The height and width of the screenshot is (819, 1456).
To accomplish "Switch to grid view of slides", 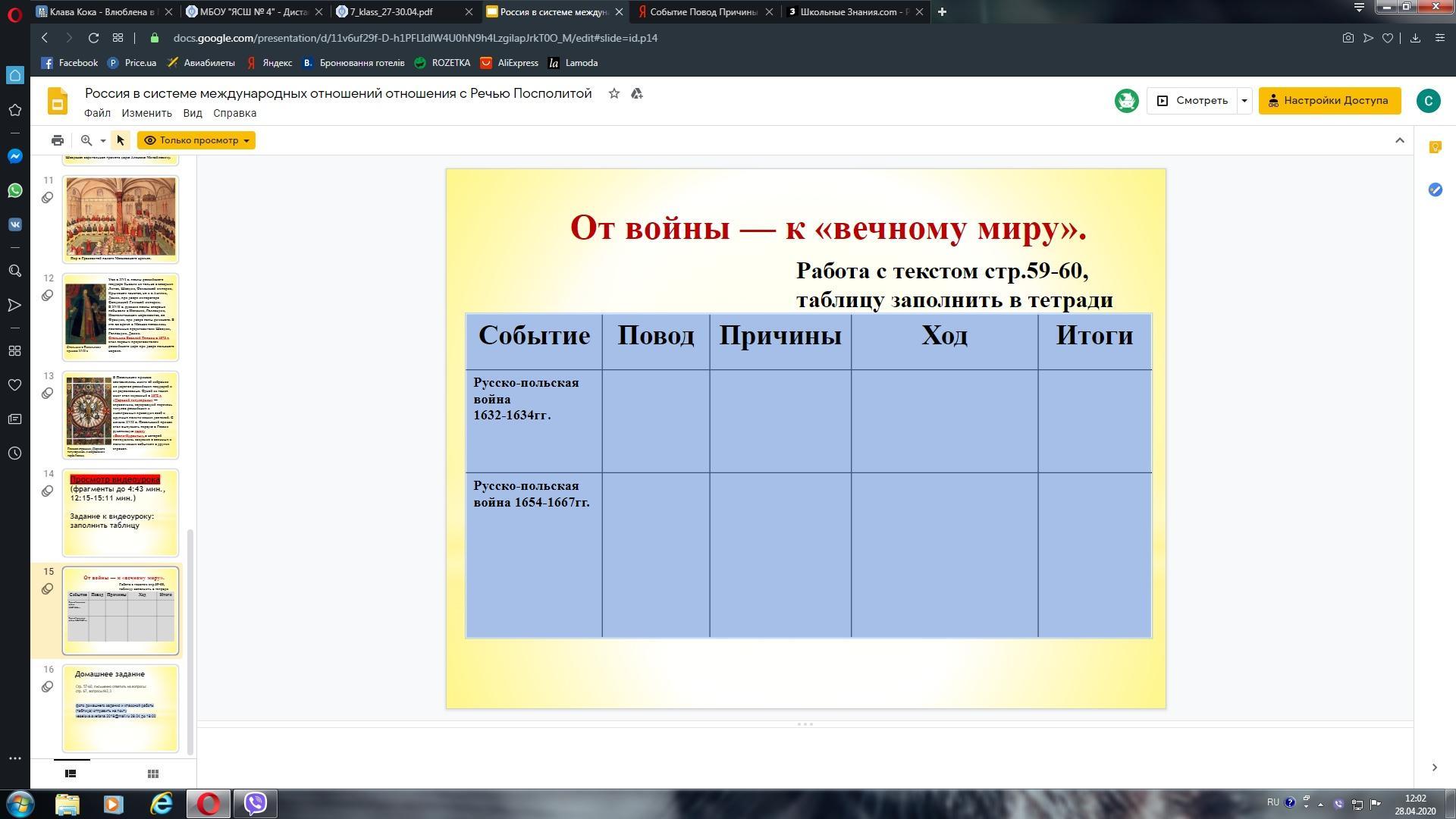I will click(152, 773).
